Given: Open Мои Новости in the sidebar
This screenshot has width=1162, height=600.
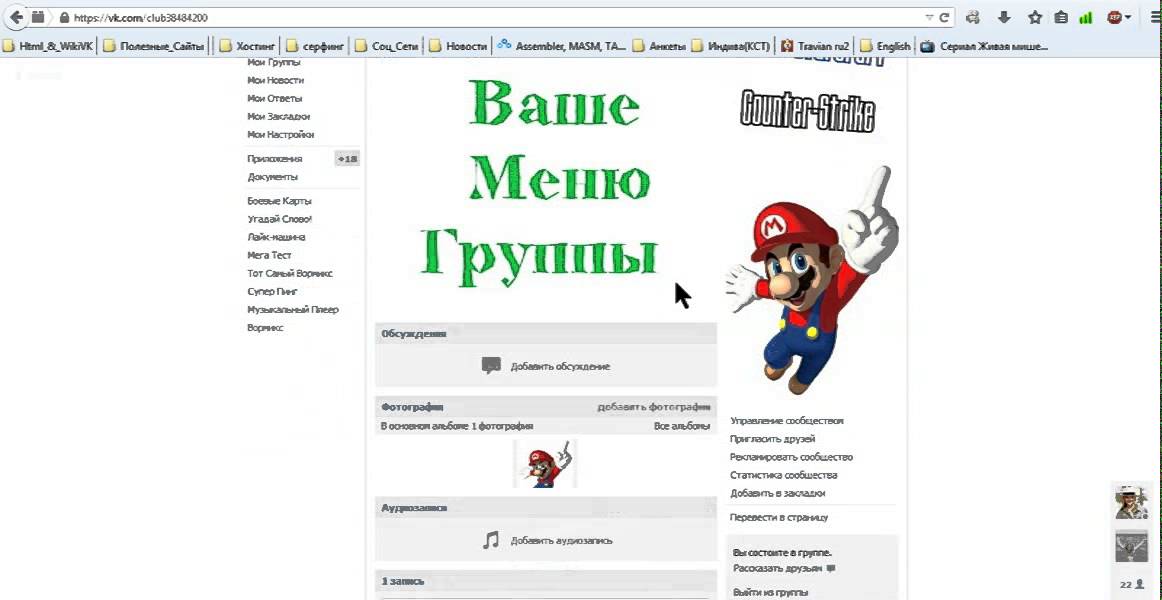Looking at the screenshot, I should [276, 80].
